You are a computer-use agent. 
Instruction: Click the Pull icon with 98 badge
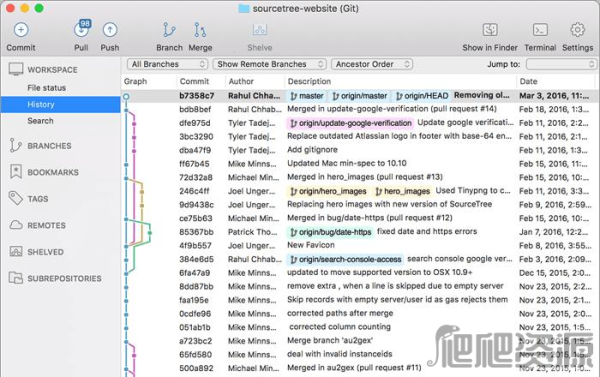[82, 29]
